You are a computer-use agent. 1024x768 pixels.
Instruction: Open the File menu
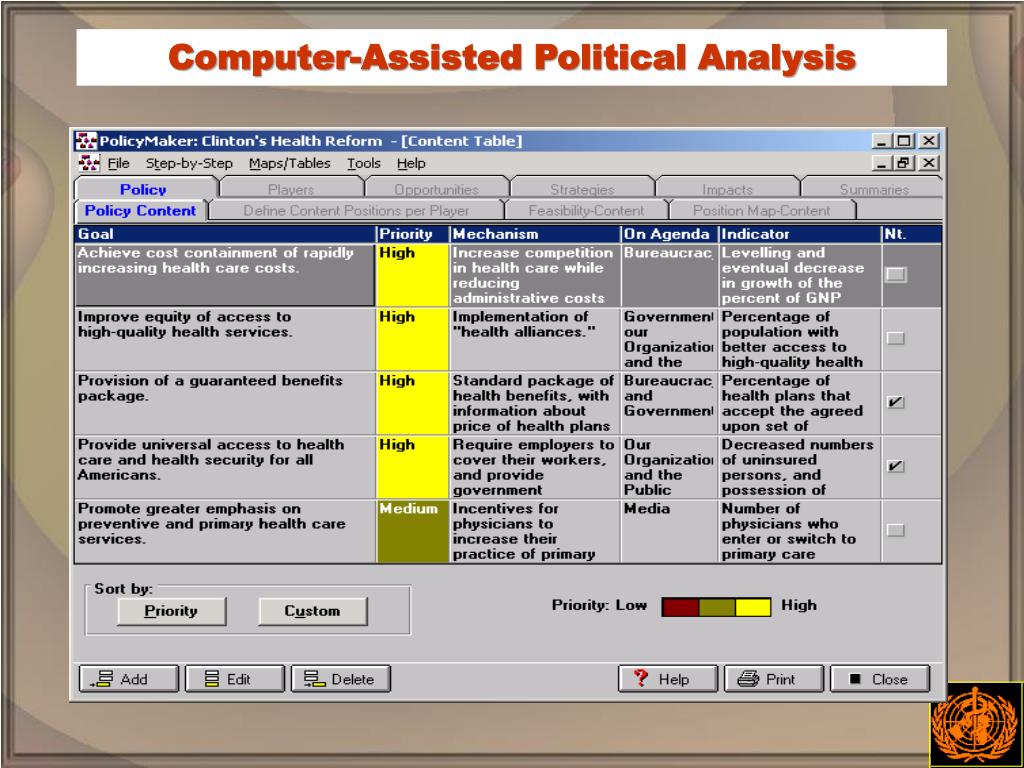point(119,163)
